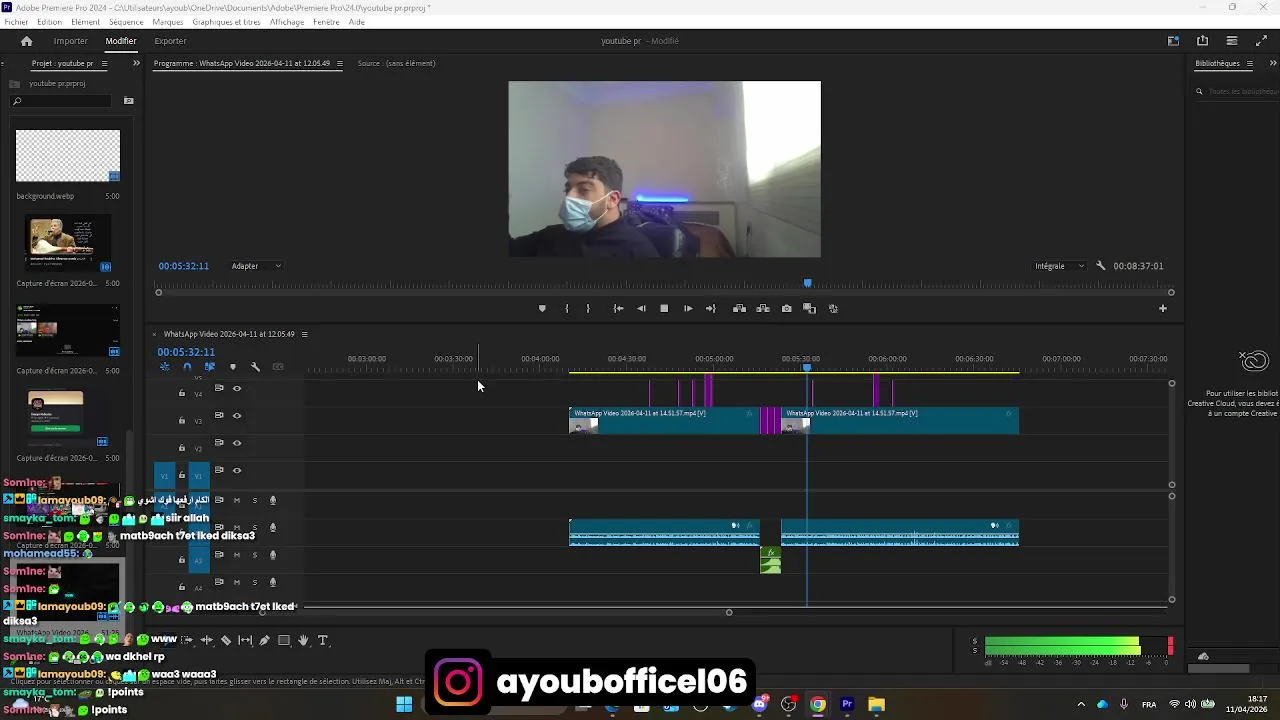Hide track V4 with eye icon
1280x720 pixels.
click(237, 388)
